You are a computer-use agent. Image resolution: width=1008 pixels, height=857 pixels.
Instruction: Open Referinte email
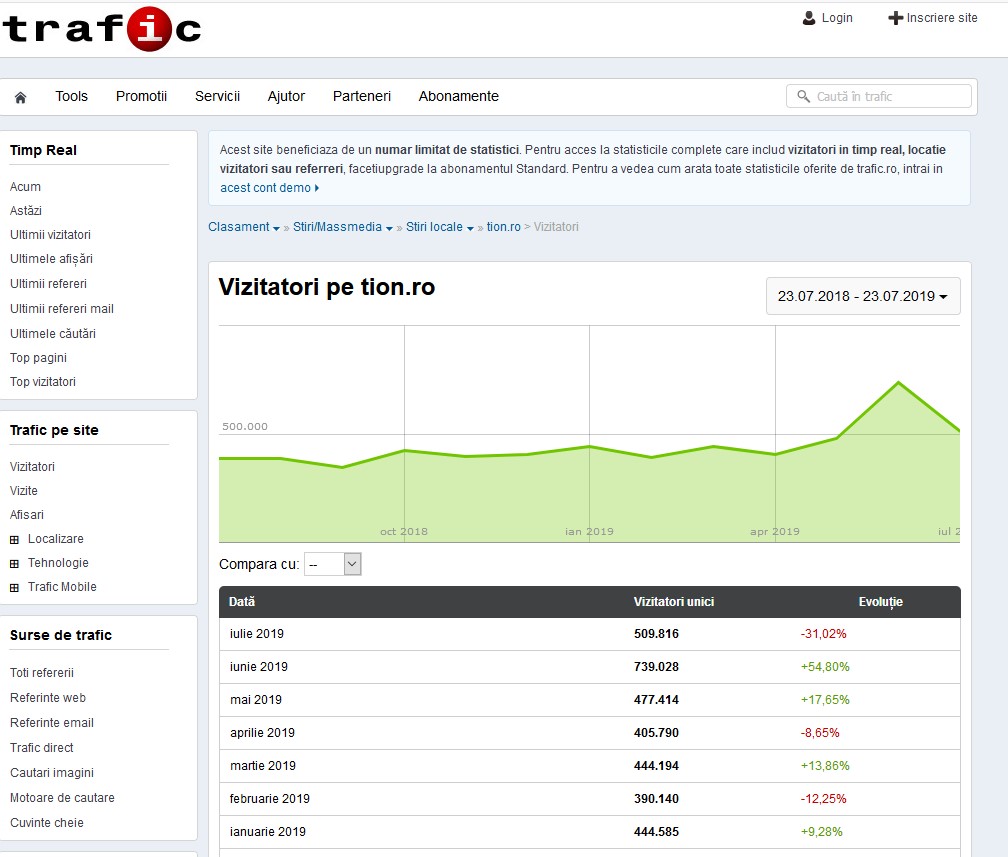(52, 723)
